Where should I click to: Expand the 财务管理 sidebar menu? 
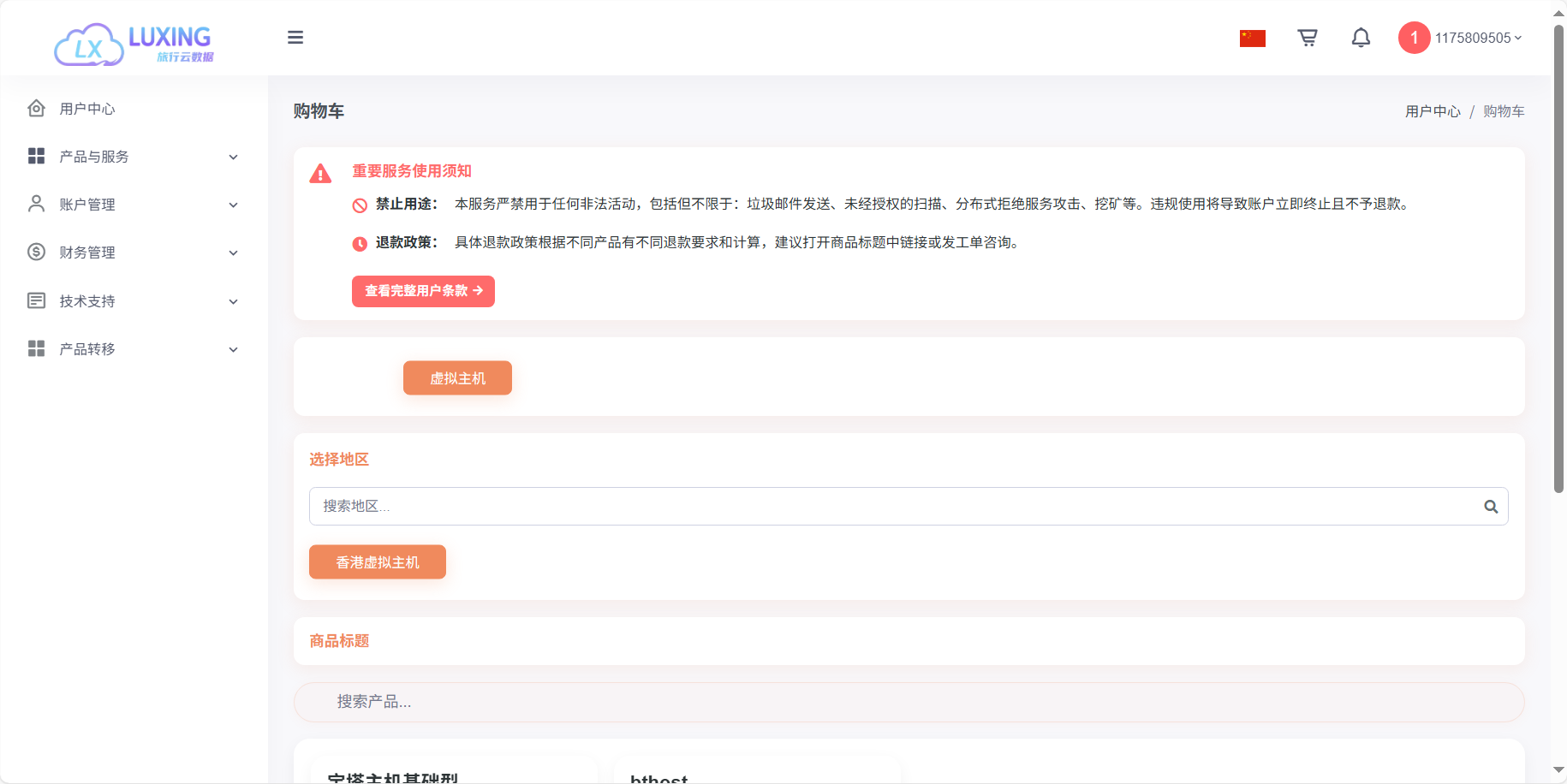[x=133, y=252]
